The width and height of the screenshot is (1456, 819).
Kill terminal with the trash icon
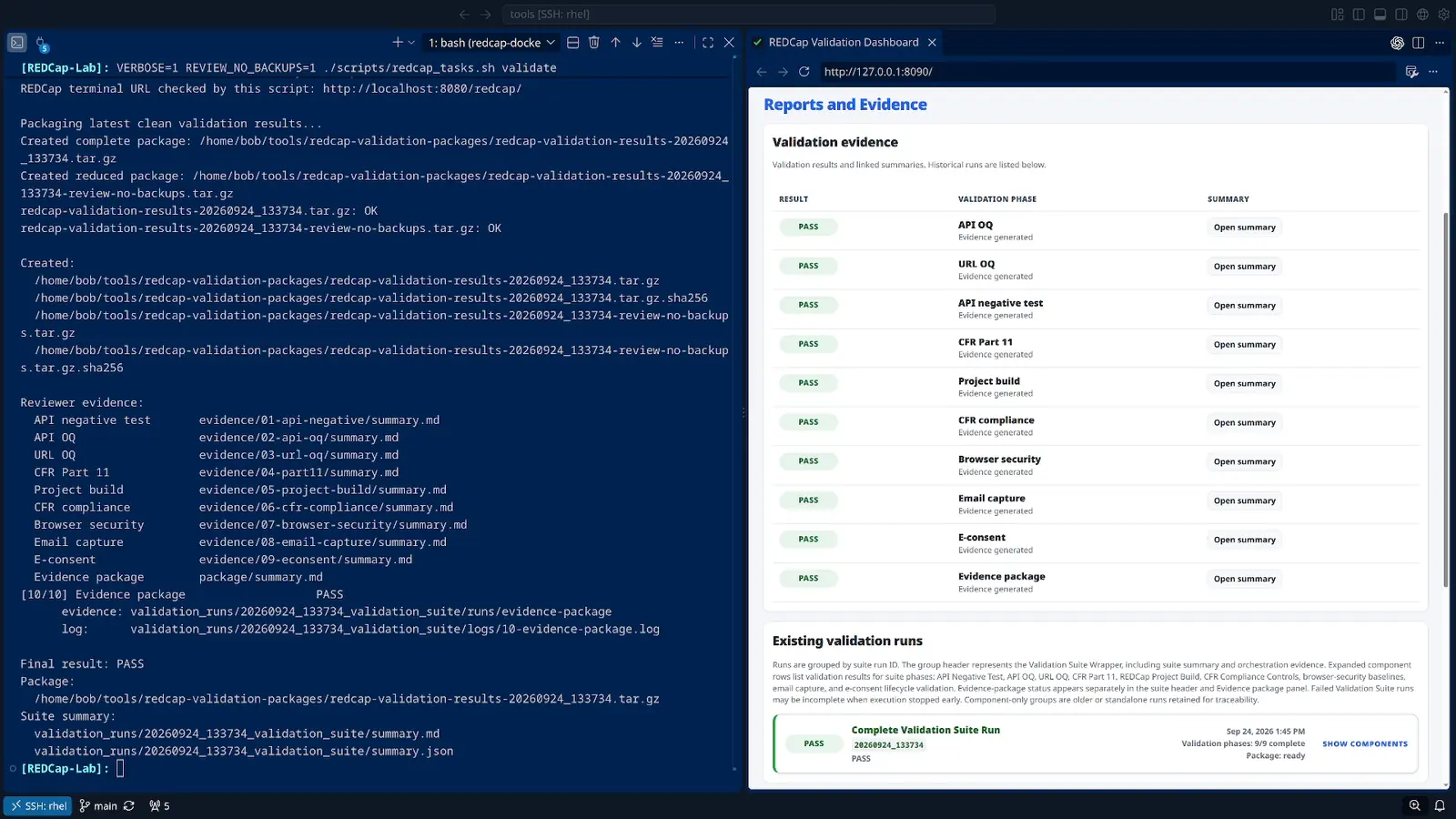pyautogui.click(x=594, y=43)
